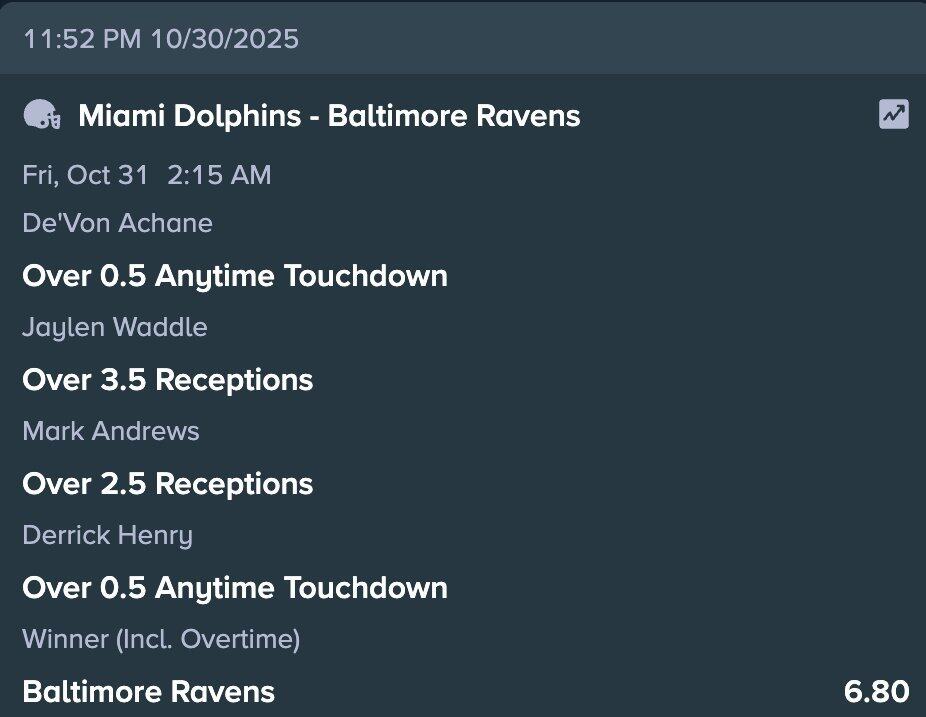Screen dimensions: 926x717
Task: Select Miami Dolphins in the match title
Action: coord(189,116)
